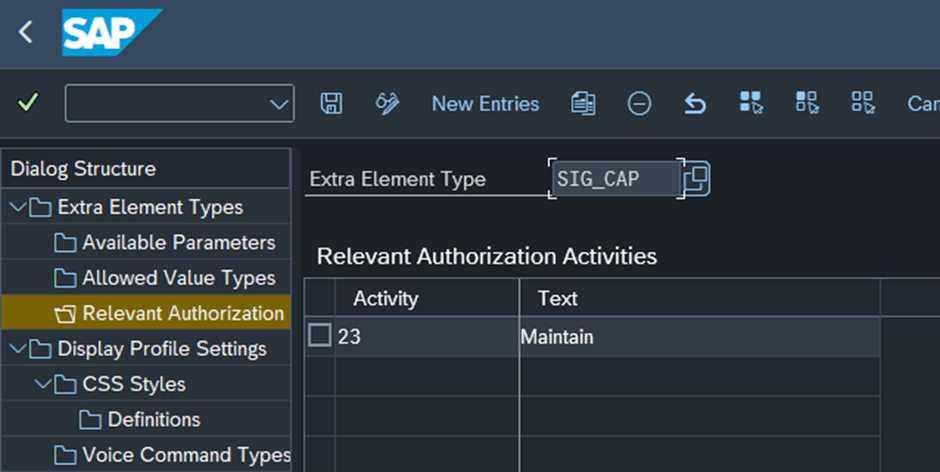Image resolution: width=940 pixels, height=472 pixels.
Task: Open the Allowed Value Types tree item
Action: click(x=178, y=278)
